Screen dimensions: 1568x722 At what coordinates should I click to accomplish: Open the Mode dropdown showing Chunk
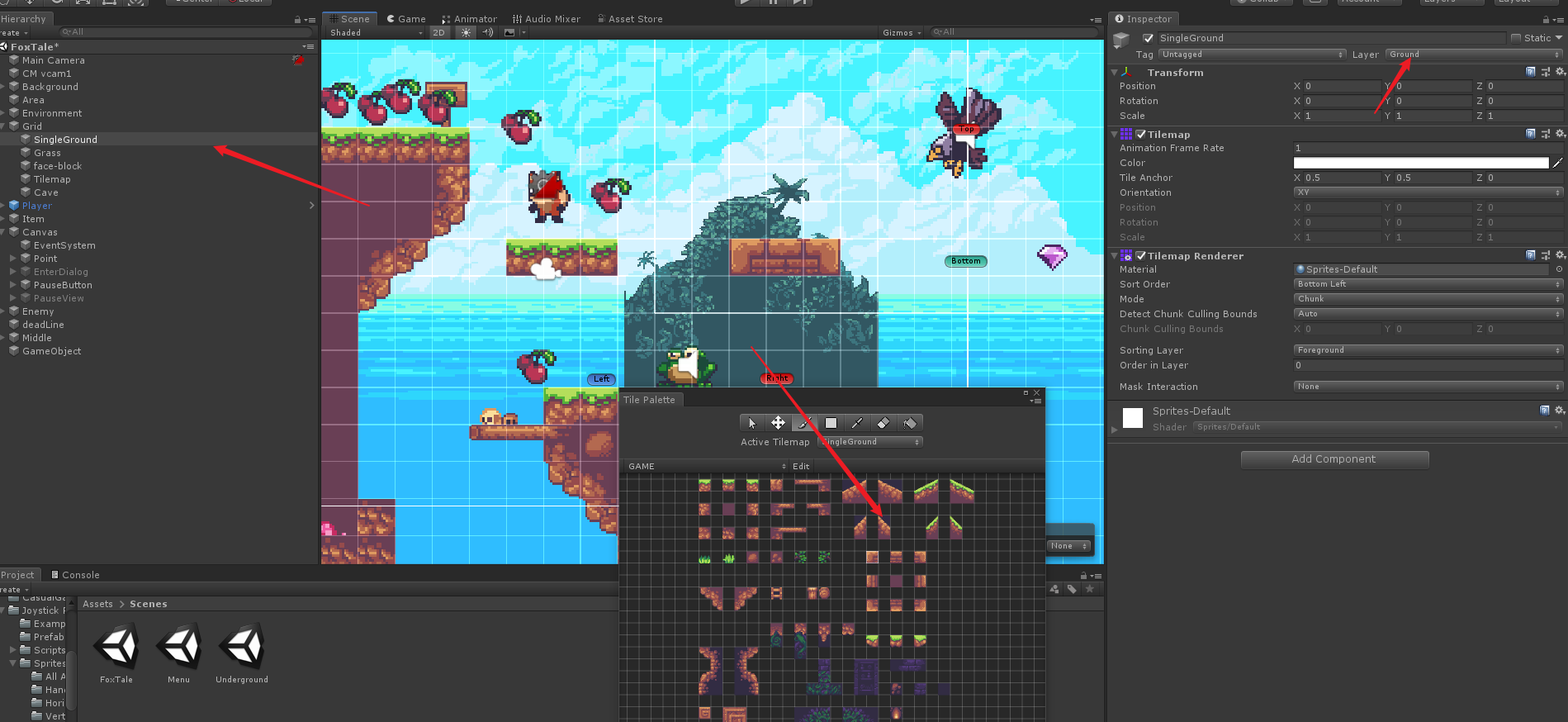click(x=1428, y=299)
